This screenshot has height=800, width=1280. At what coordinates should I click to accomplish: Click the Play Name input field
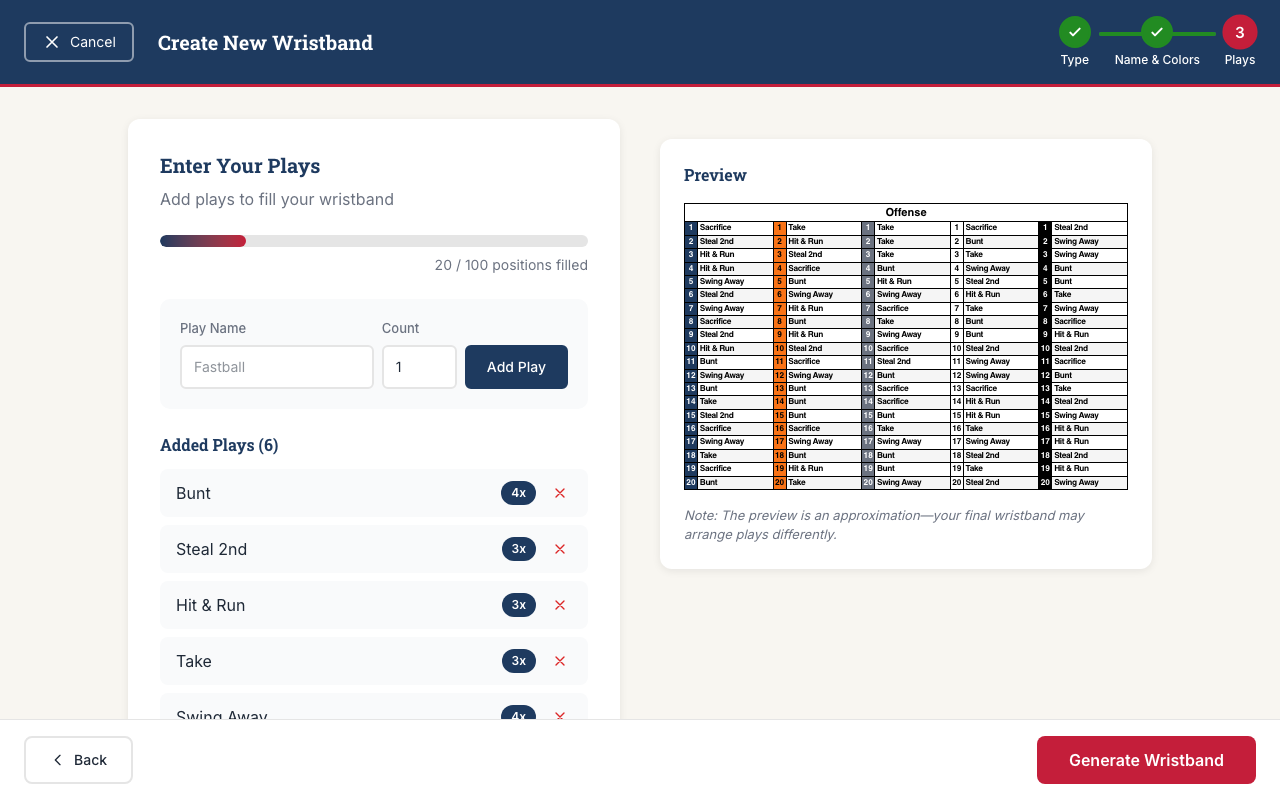(x=277, y=367)
